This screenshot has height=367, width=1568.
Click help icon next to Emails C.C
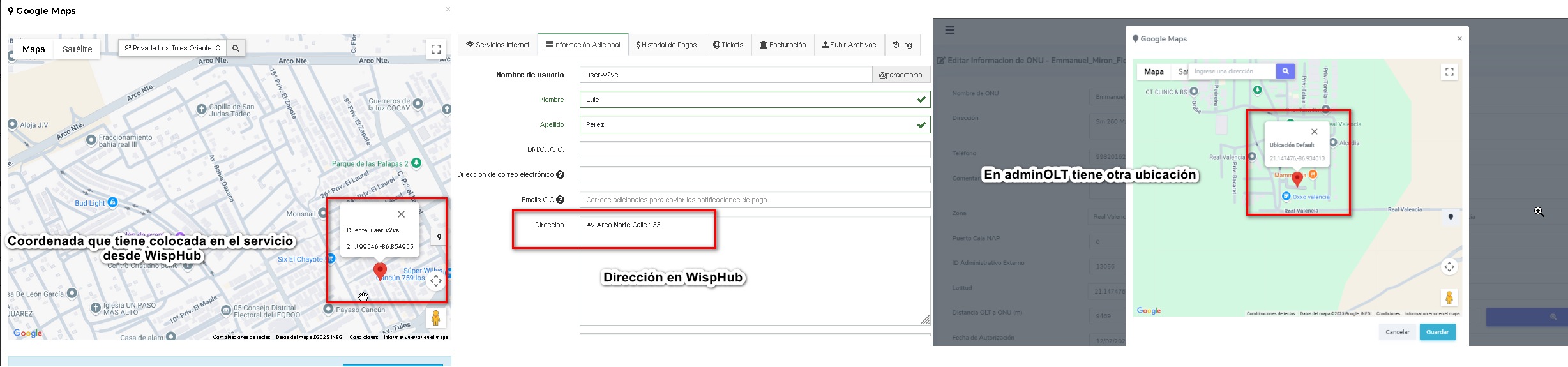(560, 200)
